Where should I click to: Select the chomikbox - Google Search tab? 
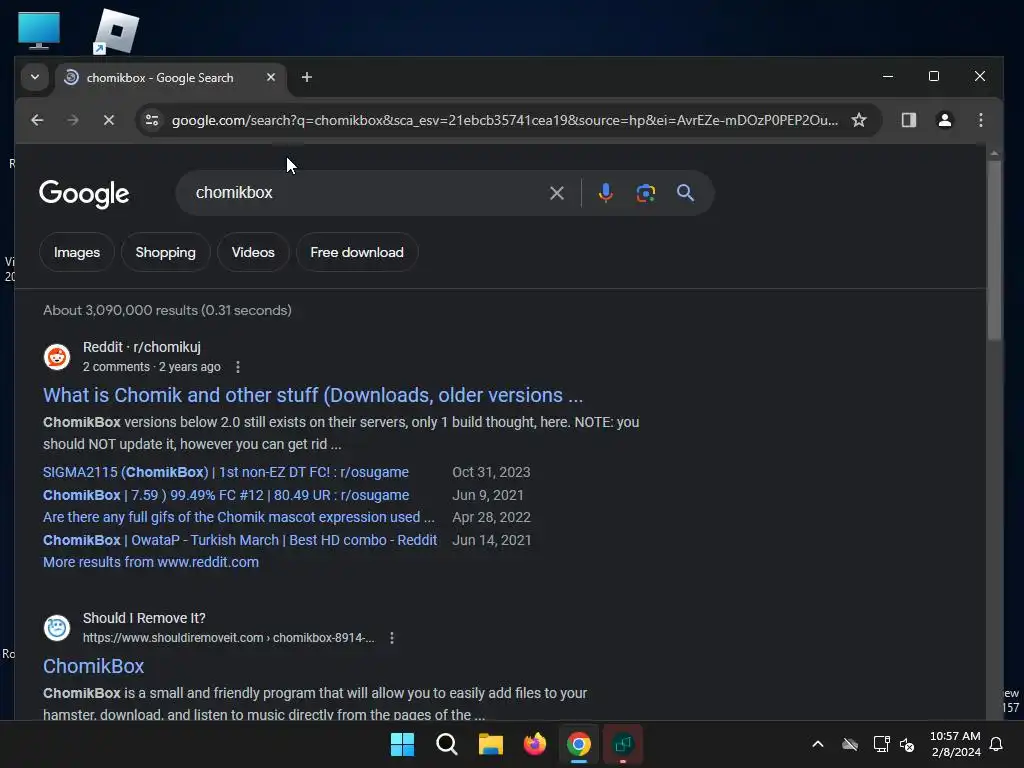pyautogui.click(x=171, y=78)
